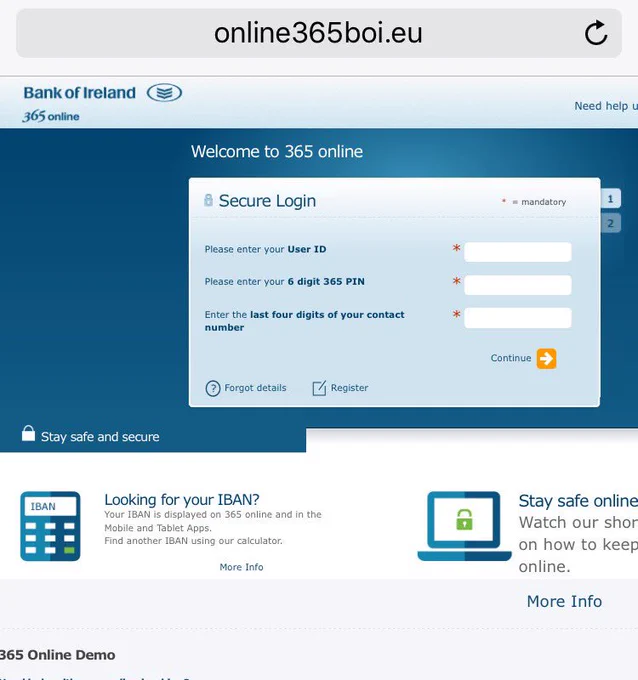
Task: Open Stay safe online heading
Action: (x=578, y=500)
